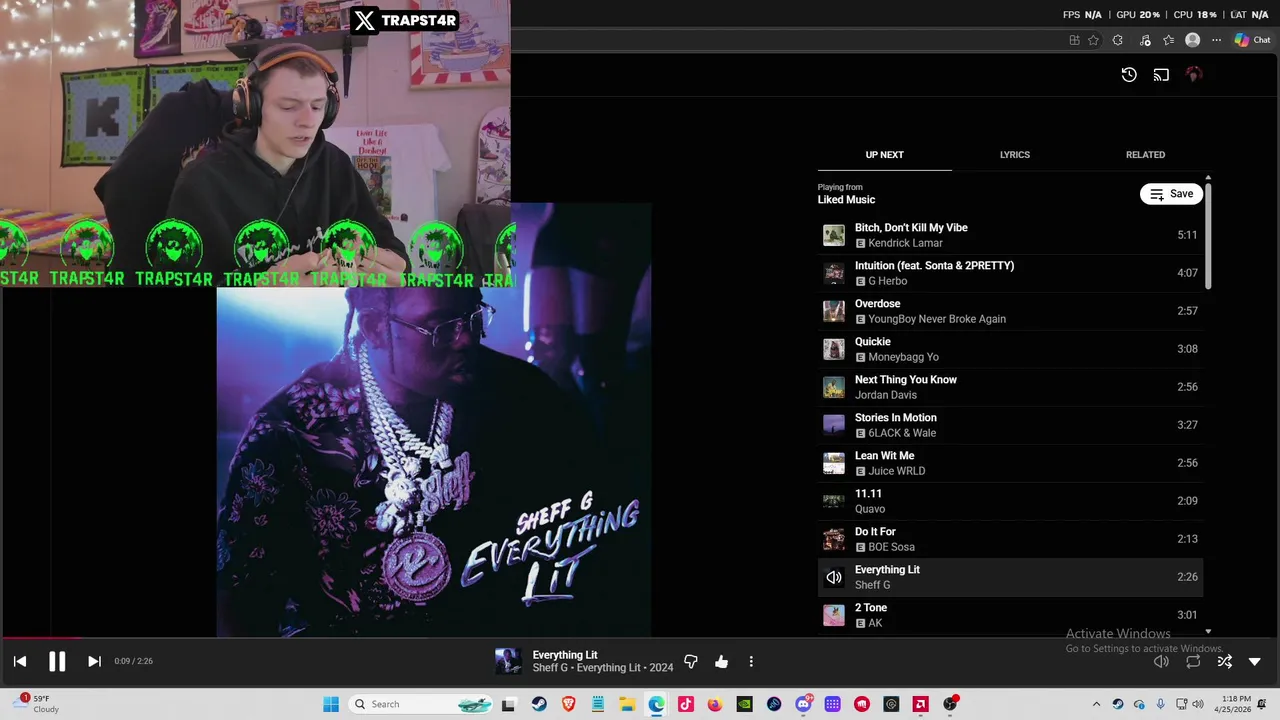The width and height of the screenshot is (1280, 720).
Task: Open AMD software taskbar icon
Action: tap(920, 704)
